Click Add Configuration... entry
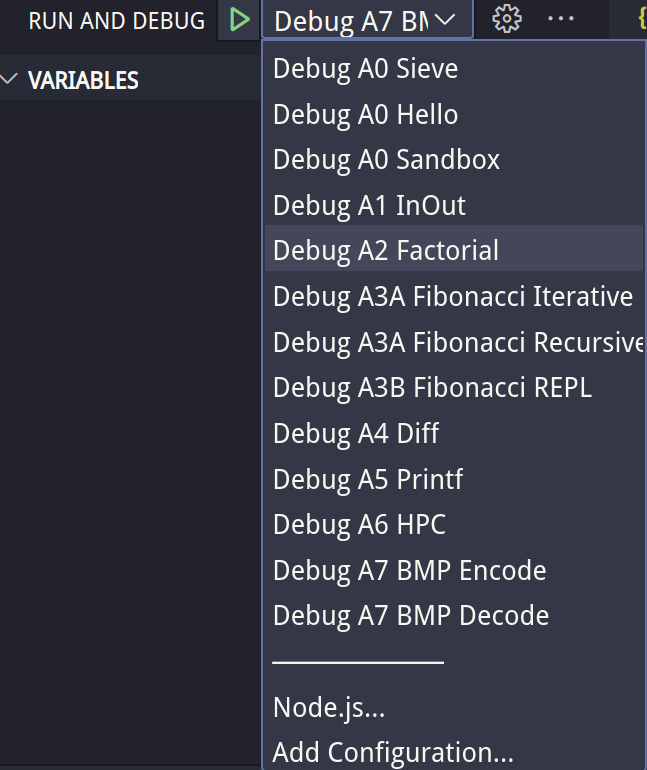This screenshot has width=647, height=770. (x=393, y=752)
